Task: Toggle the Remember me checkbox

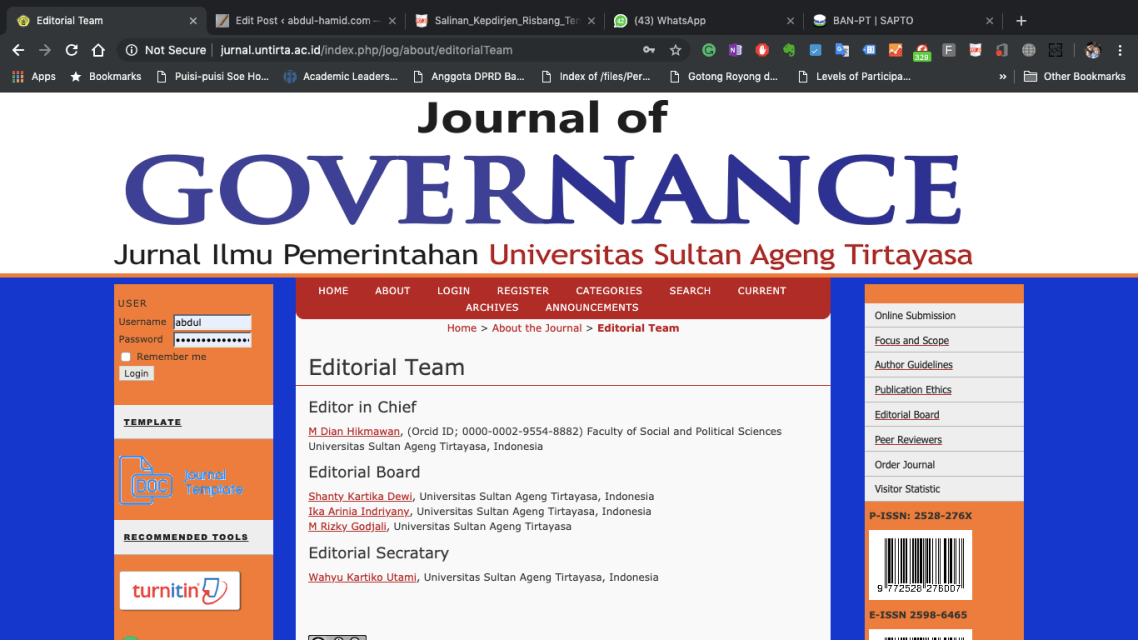Action: point(126,357)
